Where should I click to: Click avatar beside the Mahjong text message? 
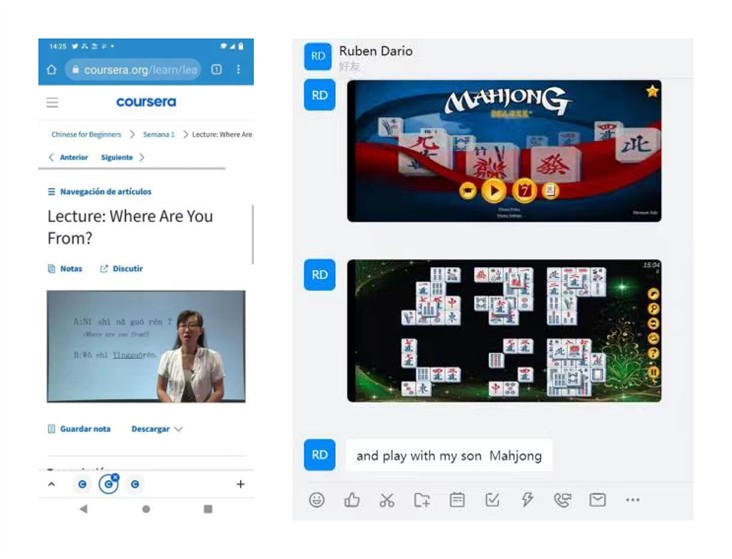tap(320, 455)
